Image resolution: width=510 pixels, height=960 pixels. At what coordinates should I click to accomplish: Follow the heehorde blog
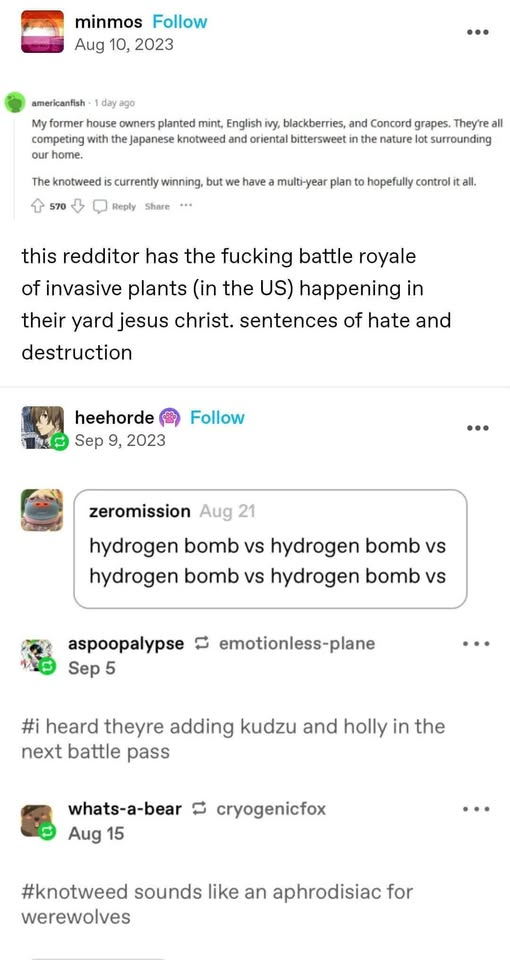pos(217,418)
